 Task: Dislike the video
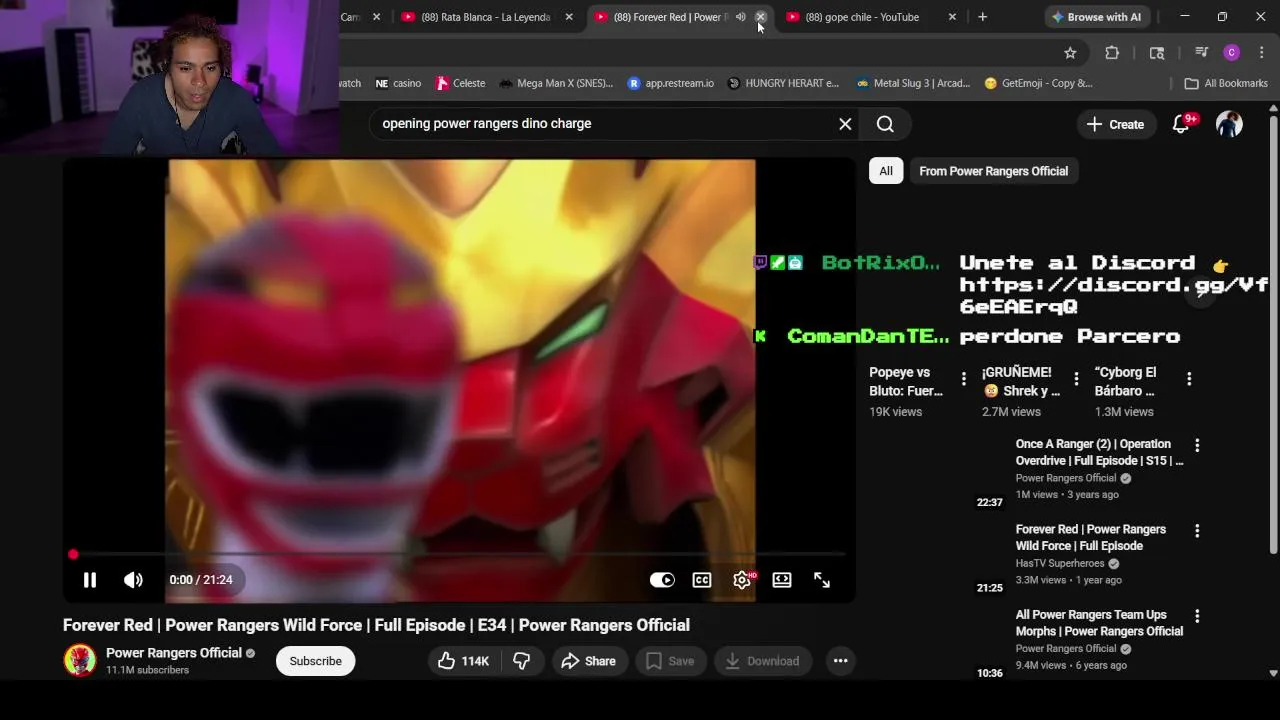click(522, 661)
